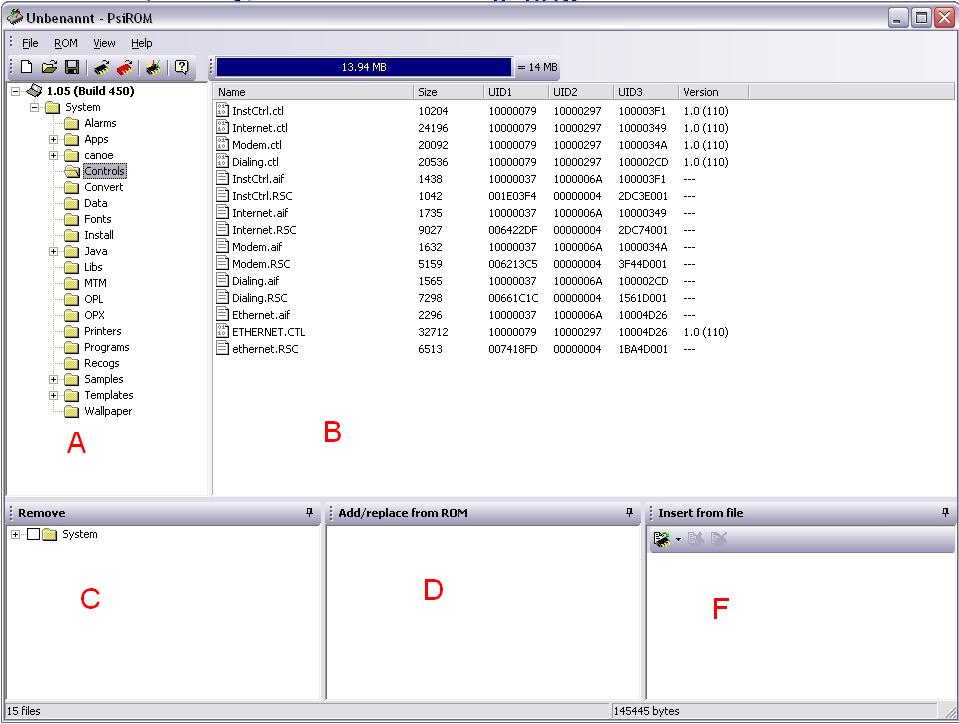The height and width of the screenshot is (724, 959).
Task: Expand the canoe folder node
Action: click(x=54, y=155)
